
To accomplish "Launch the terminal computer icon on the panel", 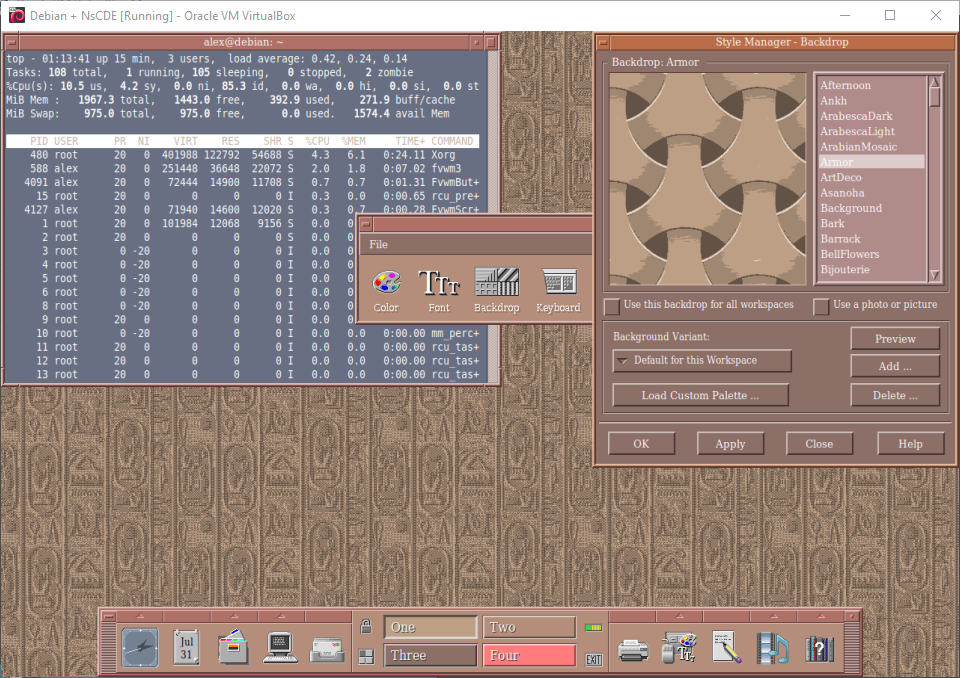I will (280, 648).
